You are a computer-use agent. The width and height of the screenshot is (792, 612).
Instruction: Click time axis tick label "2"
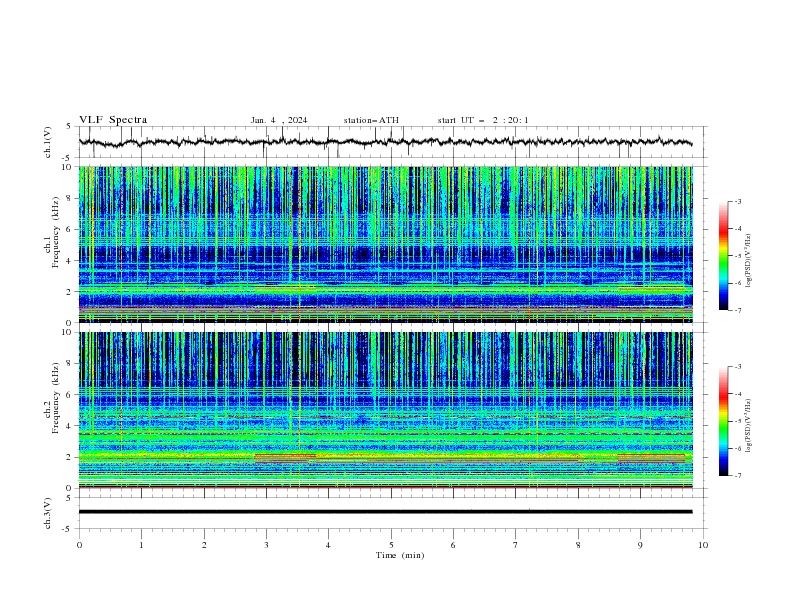[x=204, y=545]
